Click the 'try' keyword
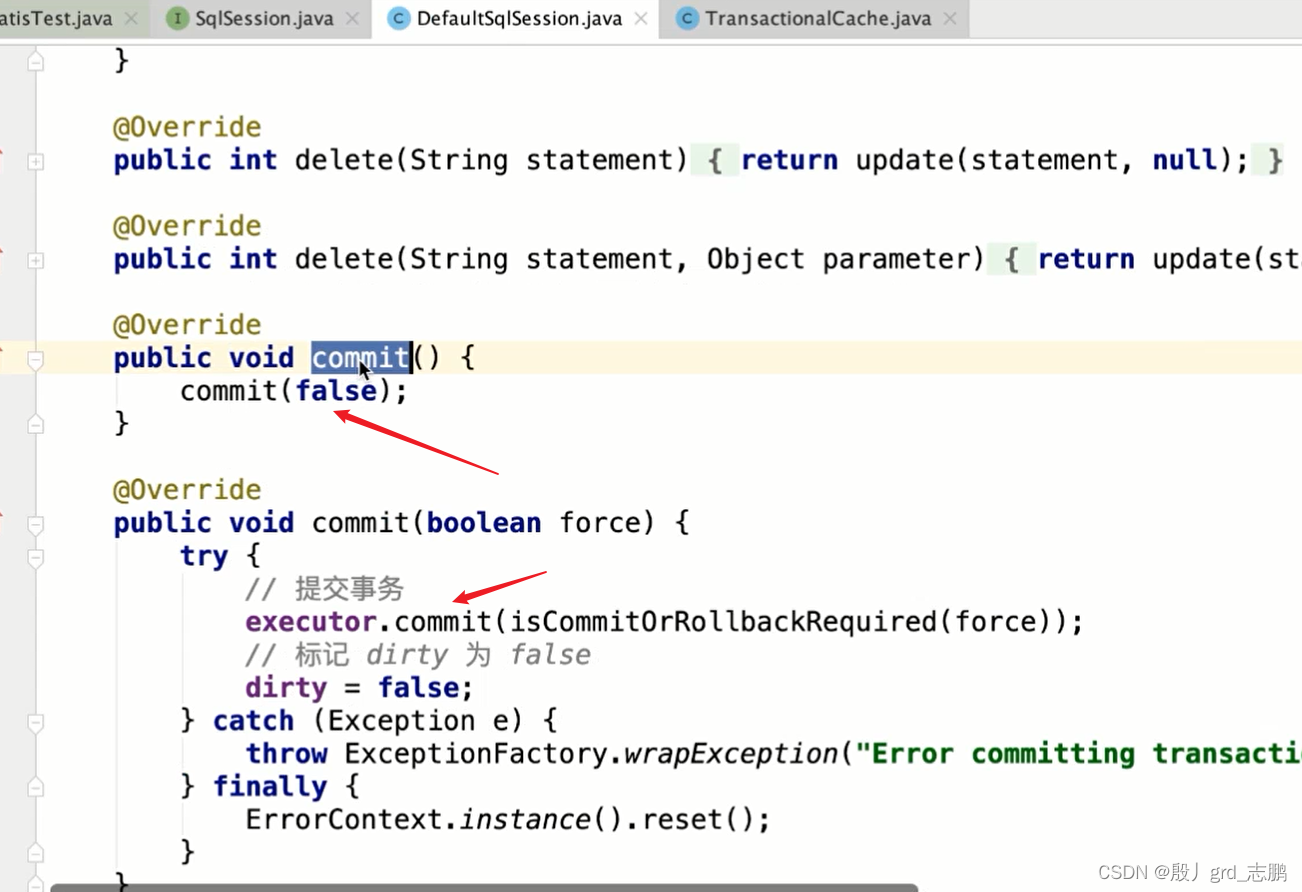The width and height of the screenshot is (1302, 892). pos(204,556)
